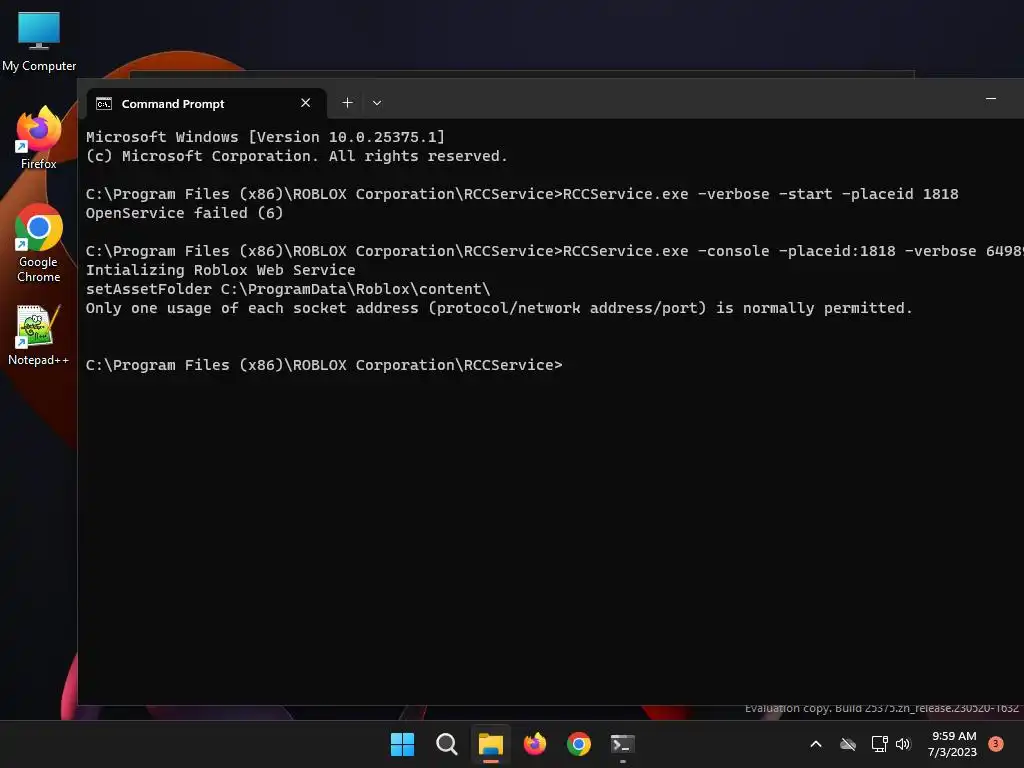The height and width of the screenshot is (768, 1024).
Task: Click the Command Prompt tab icon
Action: pyautogui.click(x=104, y=104)
